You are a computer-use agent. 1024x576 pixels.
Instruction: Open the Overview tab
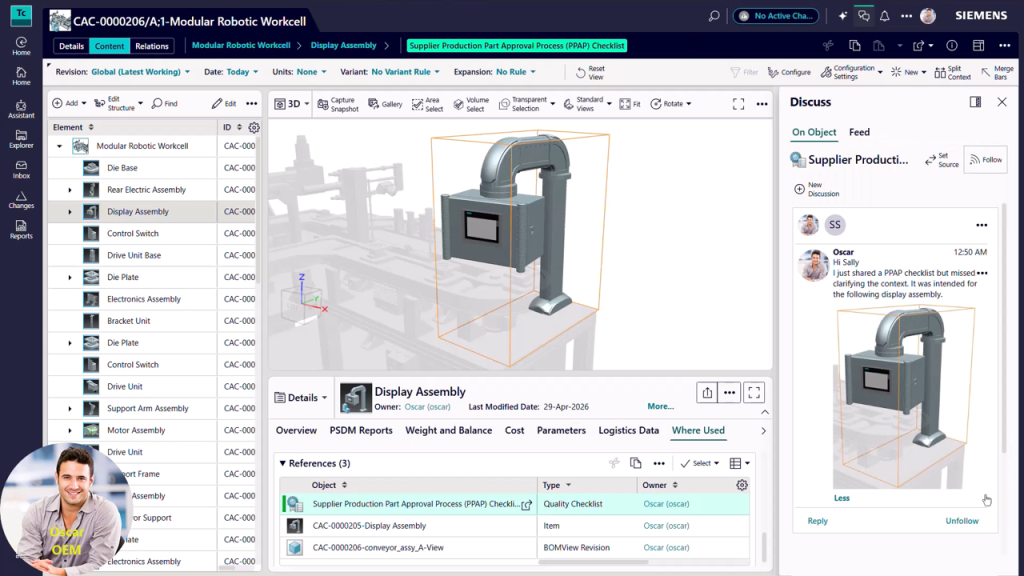(296, 430)
